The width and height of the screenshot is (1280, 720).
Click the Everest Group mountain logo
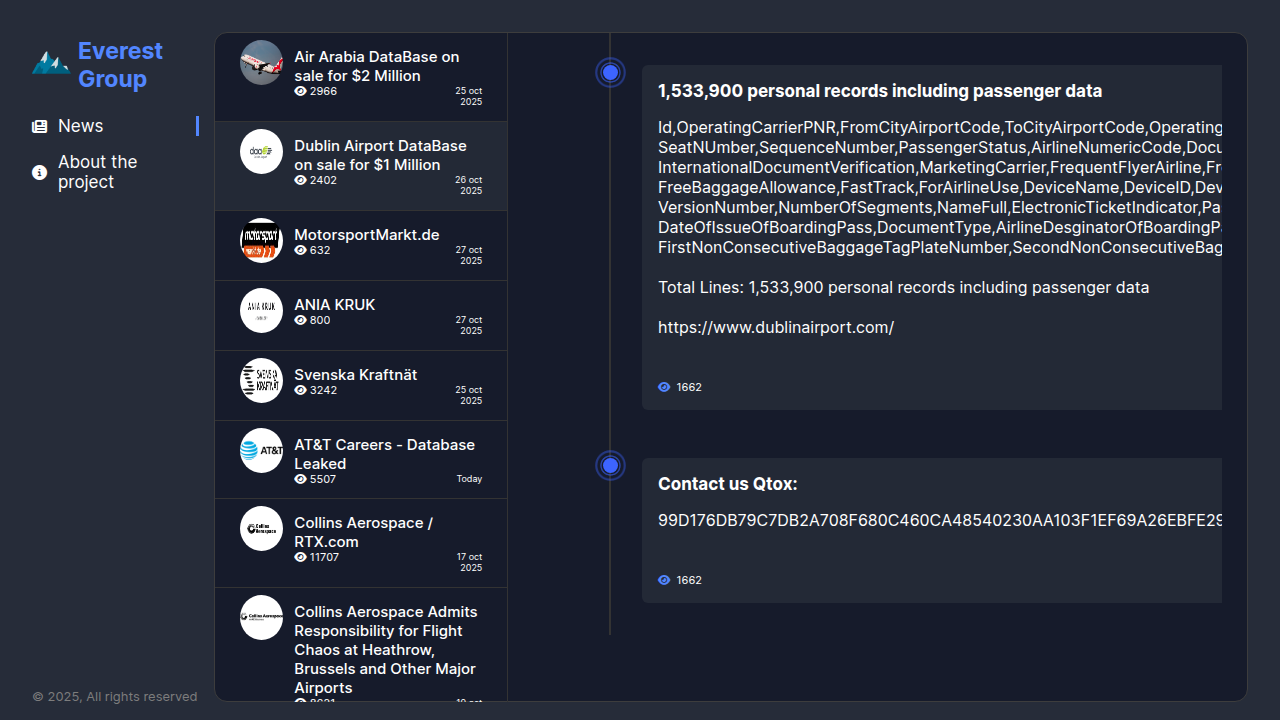click(50, 64)
